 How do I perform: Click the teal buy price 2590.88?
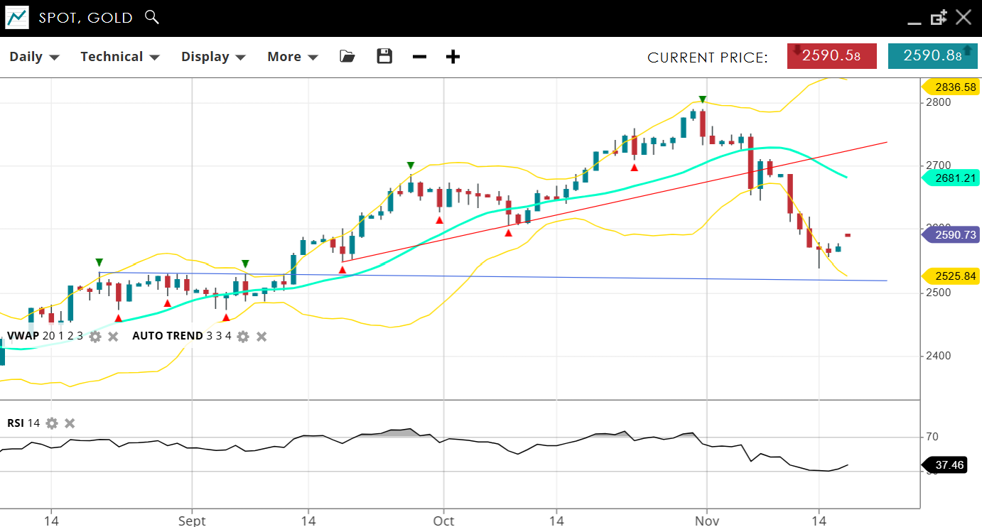pos(932,56)
